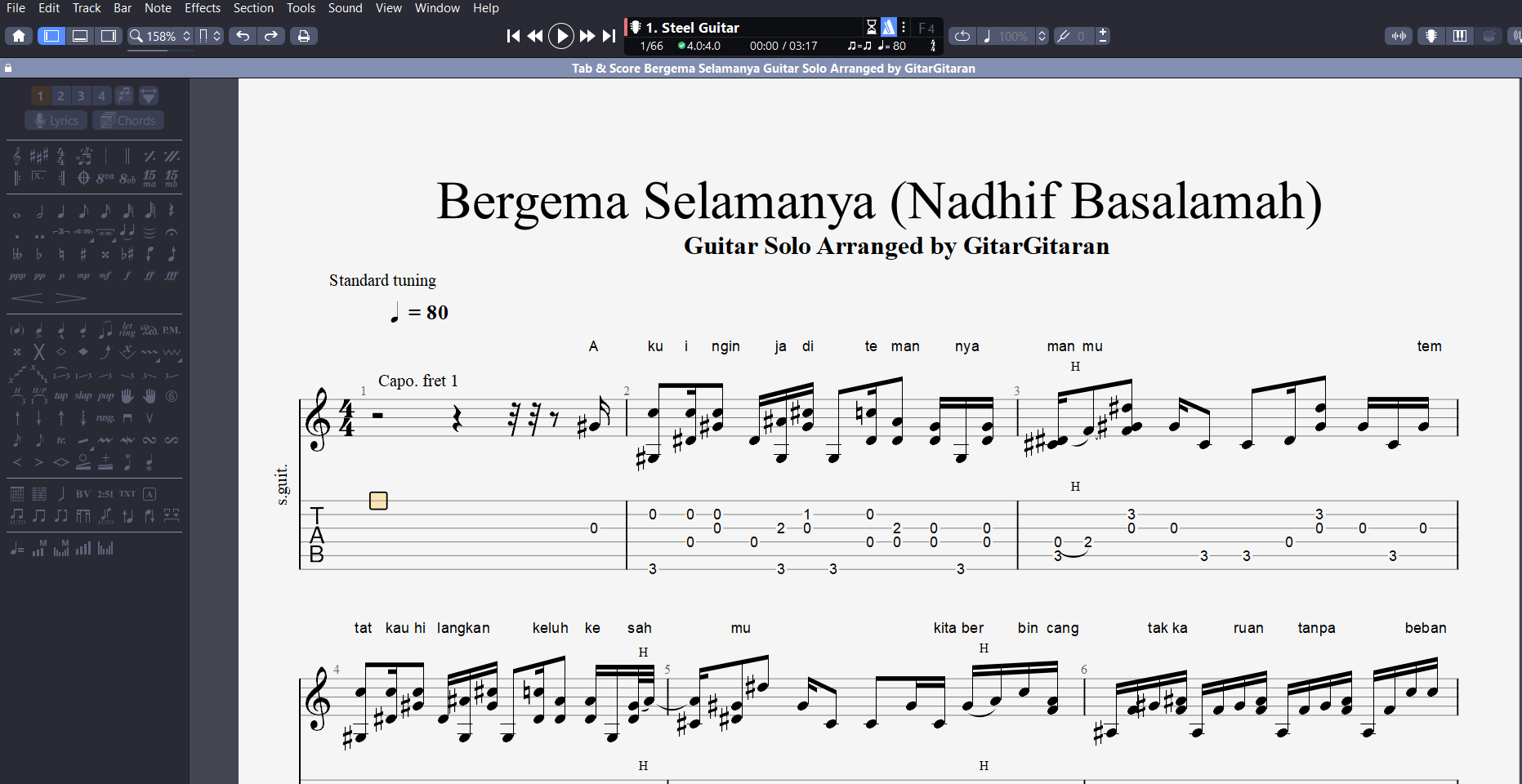The image size is (1522, 784).
Task: Open the Lyrics editor button
Action: point(56,121)
